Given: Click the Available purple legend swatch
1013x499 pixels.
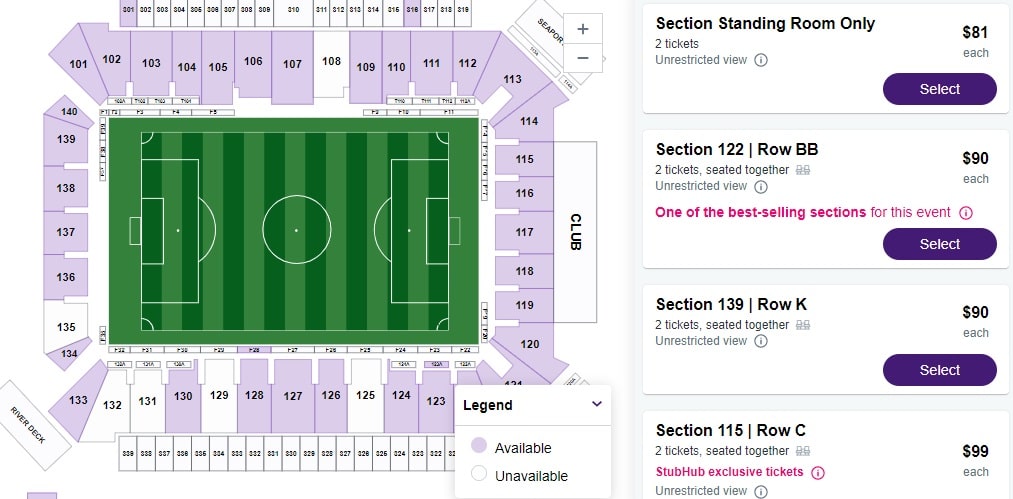Looking at the screenshot, I should click(x=478, y=447).
